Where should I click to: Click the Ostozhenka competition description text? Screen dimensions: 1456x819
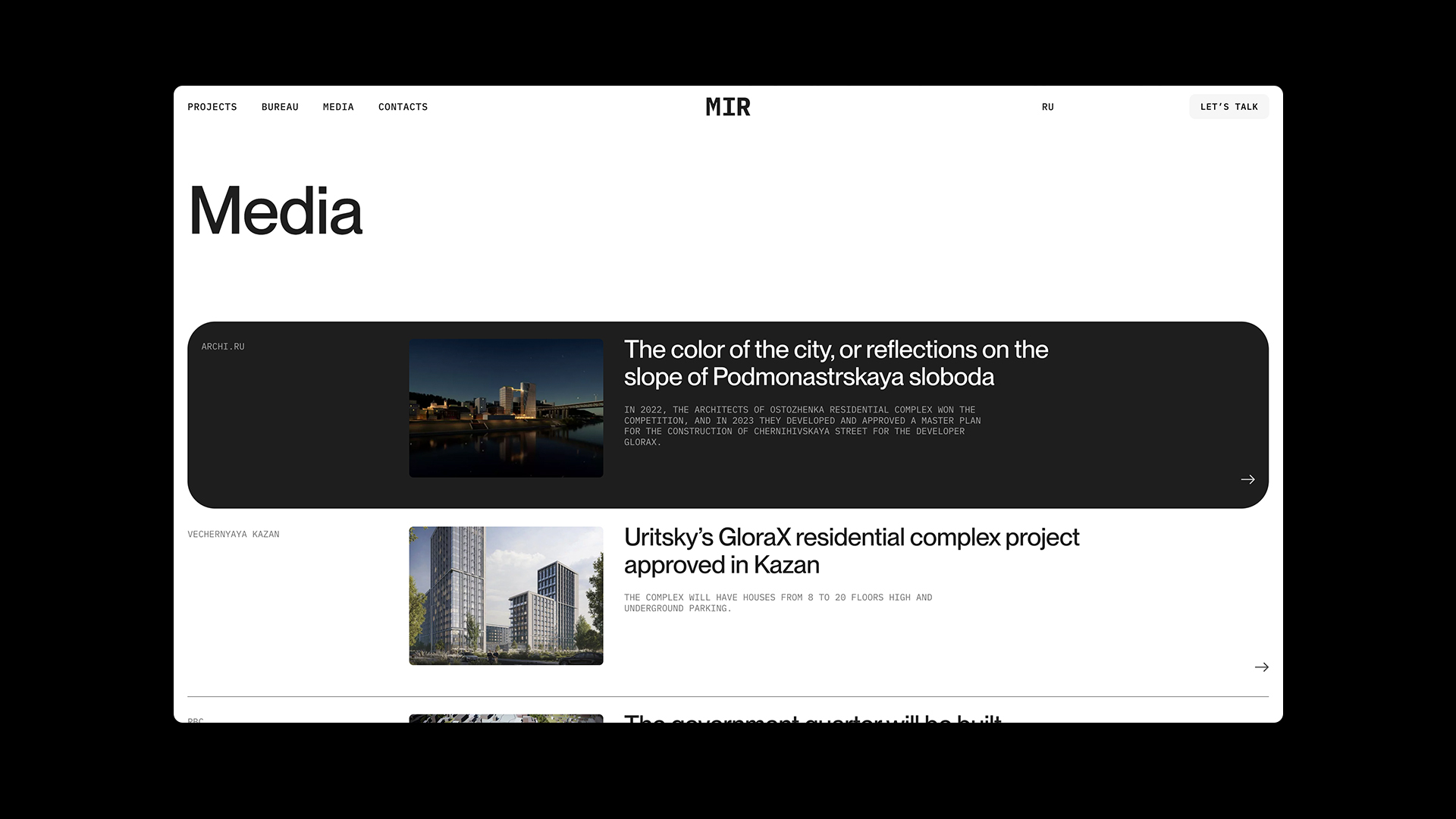pyautogui.click(x=802, y=425)
